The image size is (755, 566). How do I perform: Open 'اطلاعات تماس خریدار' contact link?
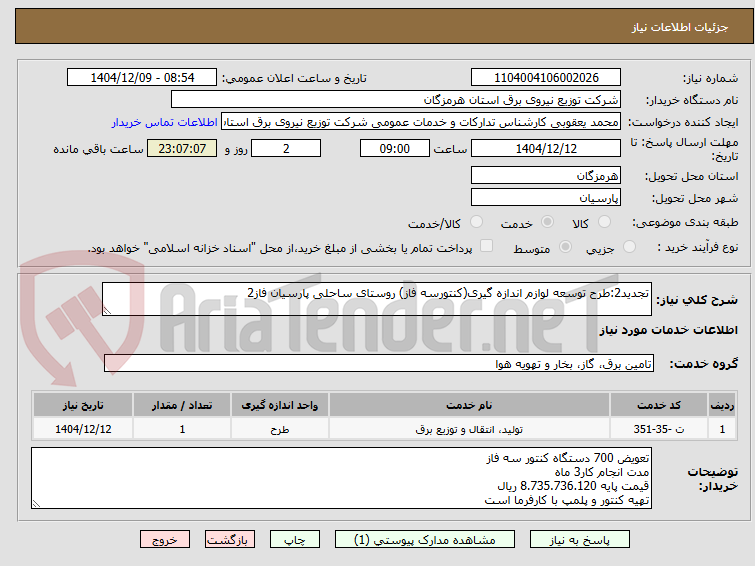point(165,122)
